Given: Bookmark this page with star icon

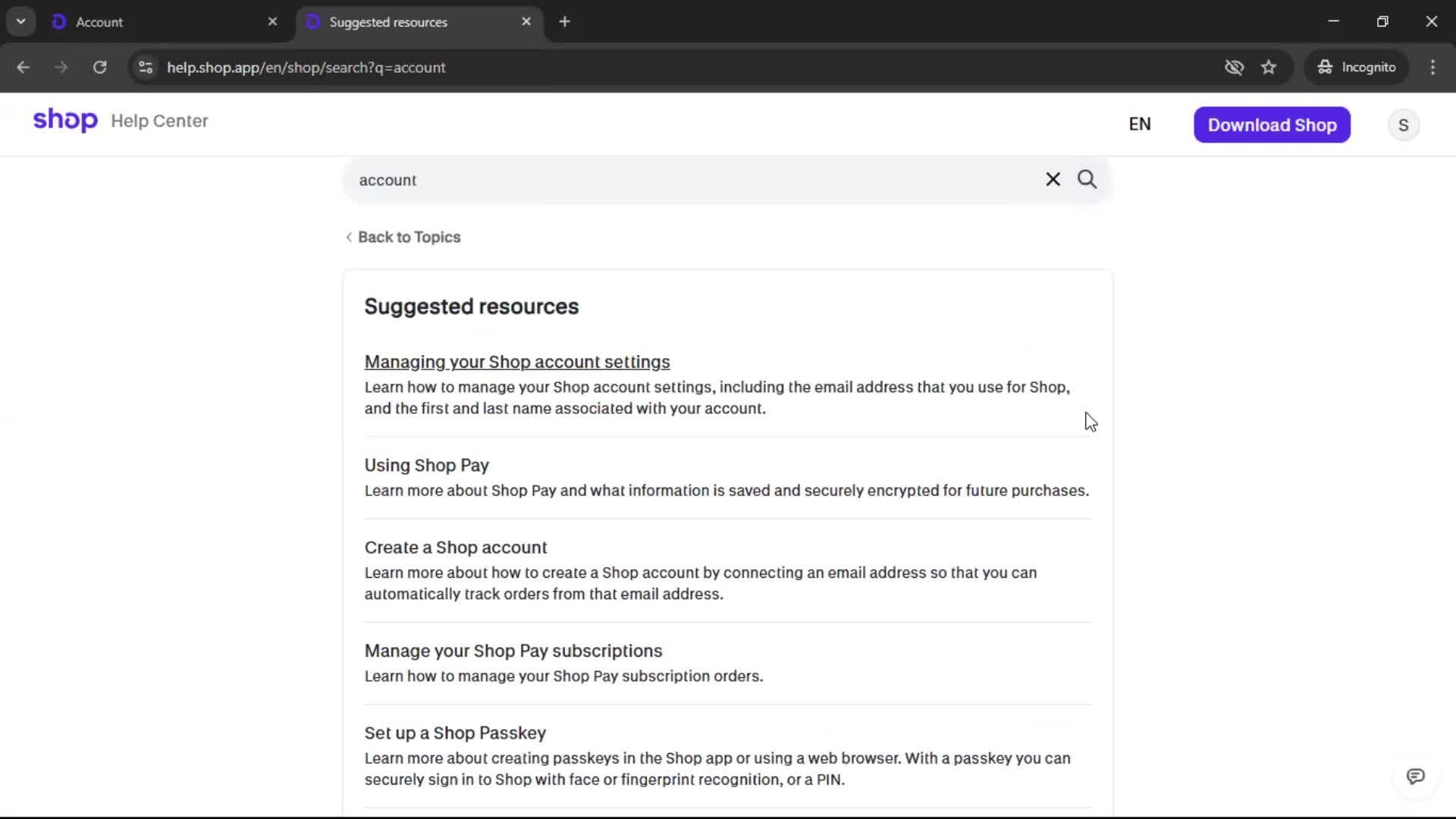Looking at the screenshot, I should pyautogui.click(x=1269, y=67).
